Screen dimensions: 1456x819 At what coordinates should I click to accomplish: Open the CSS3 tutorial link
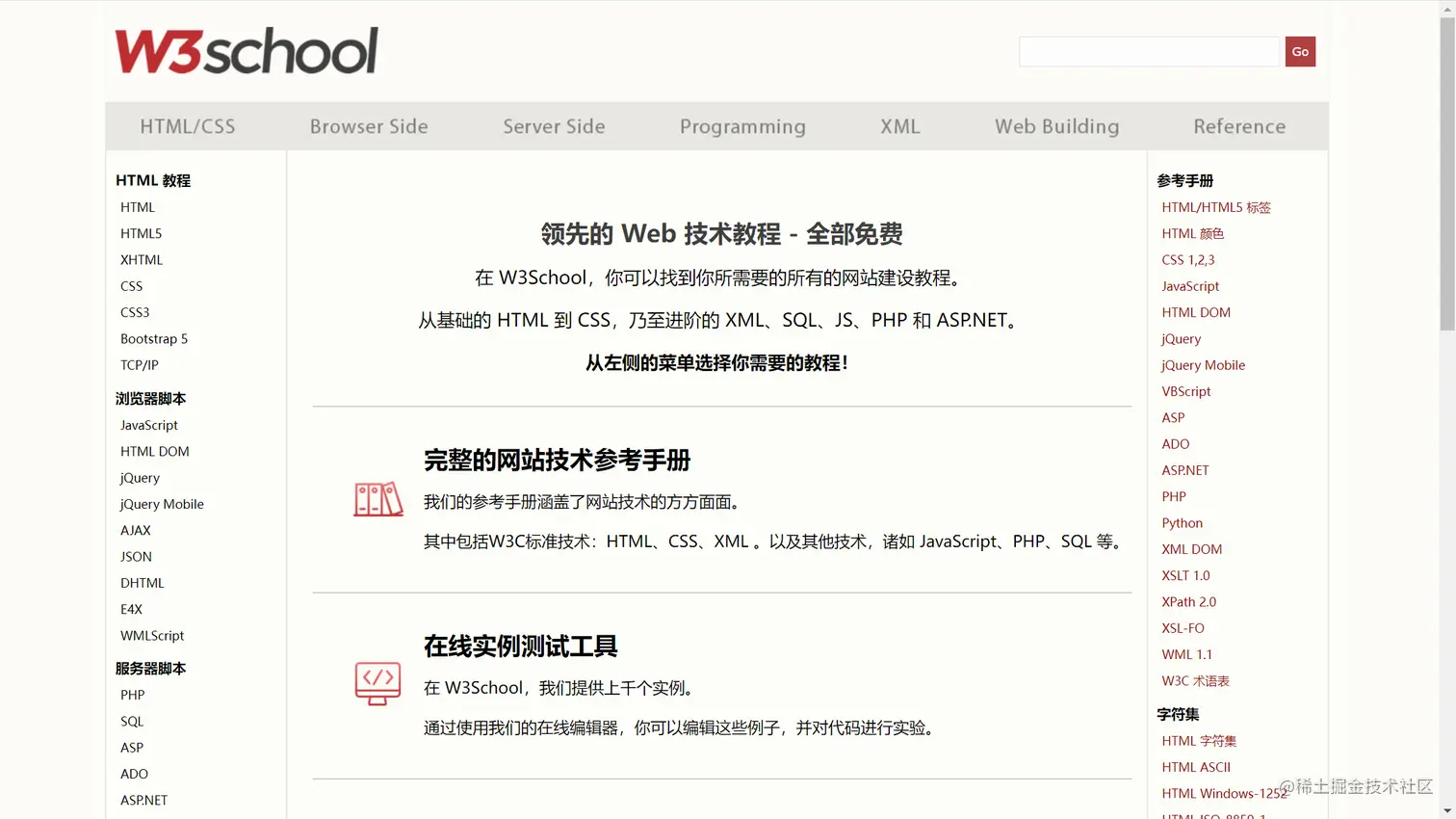[135, 312]
